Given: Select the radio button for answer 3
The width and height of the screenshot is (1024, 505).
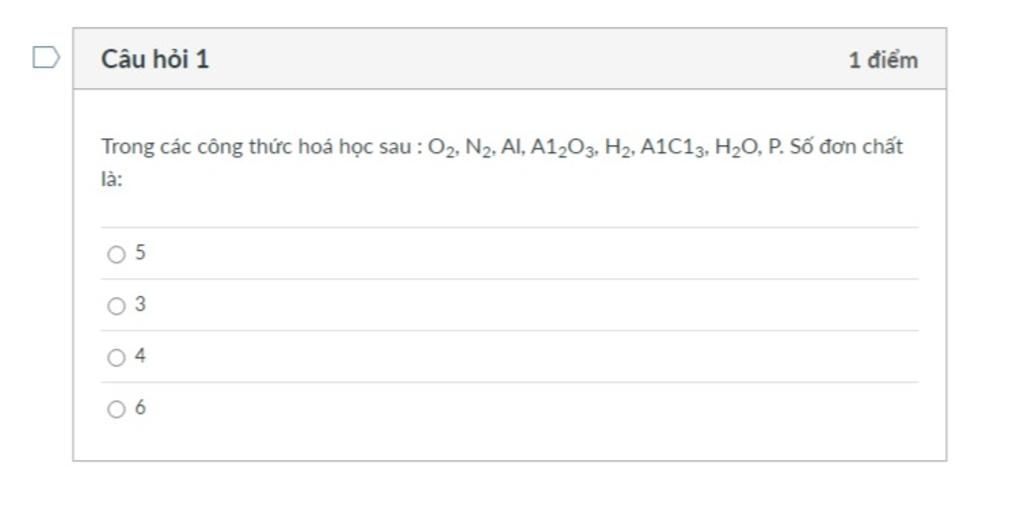Looking at the screenshot, I should 116,306.
